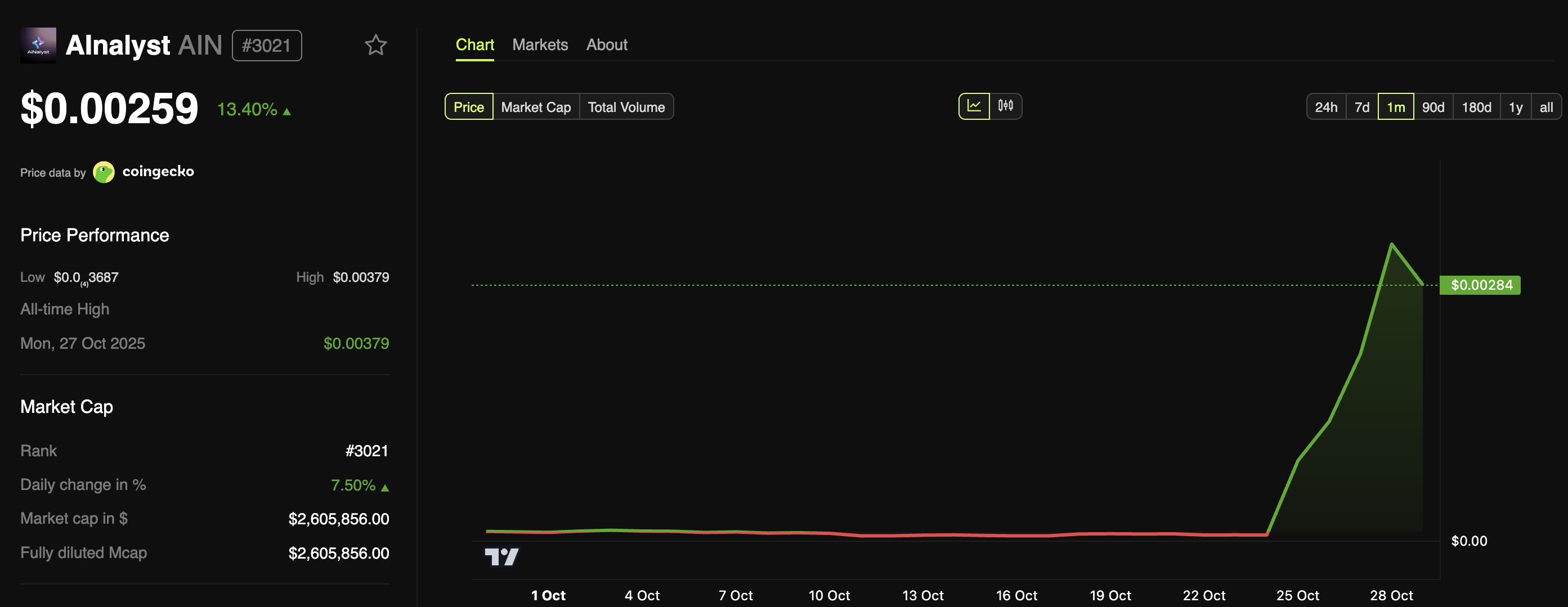This screenshot has height=607, width=1568.
Task: Select the 1y time range
Action: tap(1515, 106)
